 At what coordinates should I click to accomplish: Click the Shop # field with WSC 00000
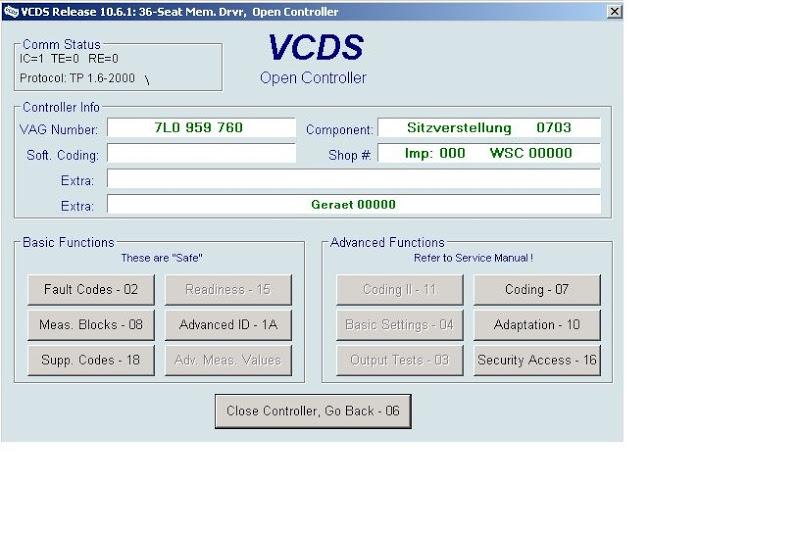tap(489, 153)
